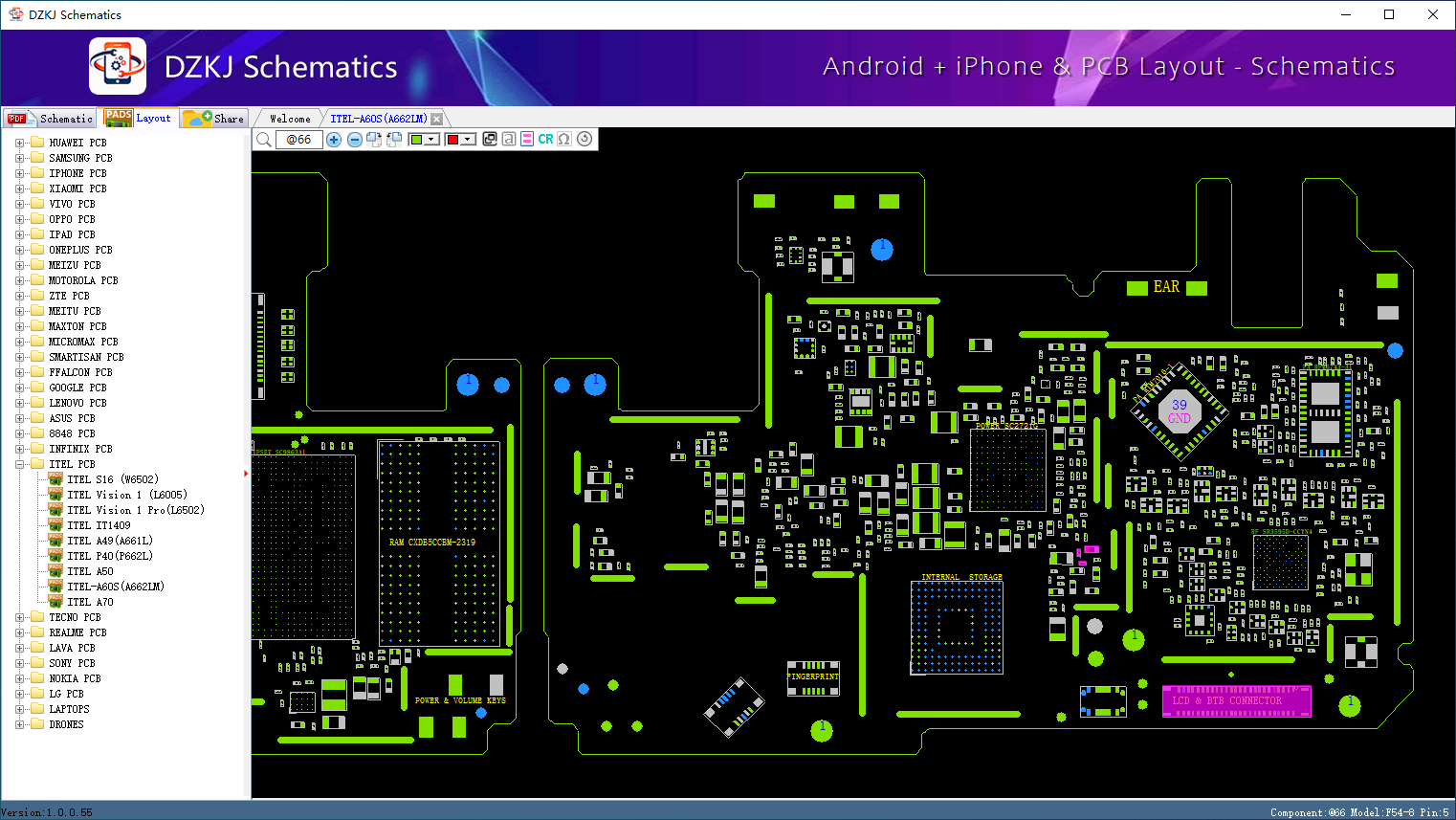Image resolution: width=1456 pixels, height=820 pixels.
Task: Expand the INFINIX PCB tree node
Action: [19, 449]
